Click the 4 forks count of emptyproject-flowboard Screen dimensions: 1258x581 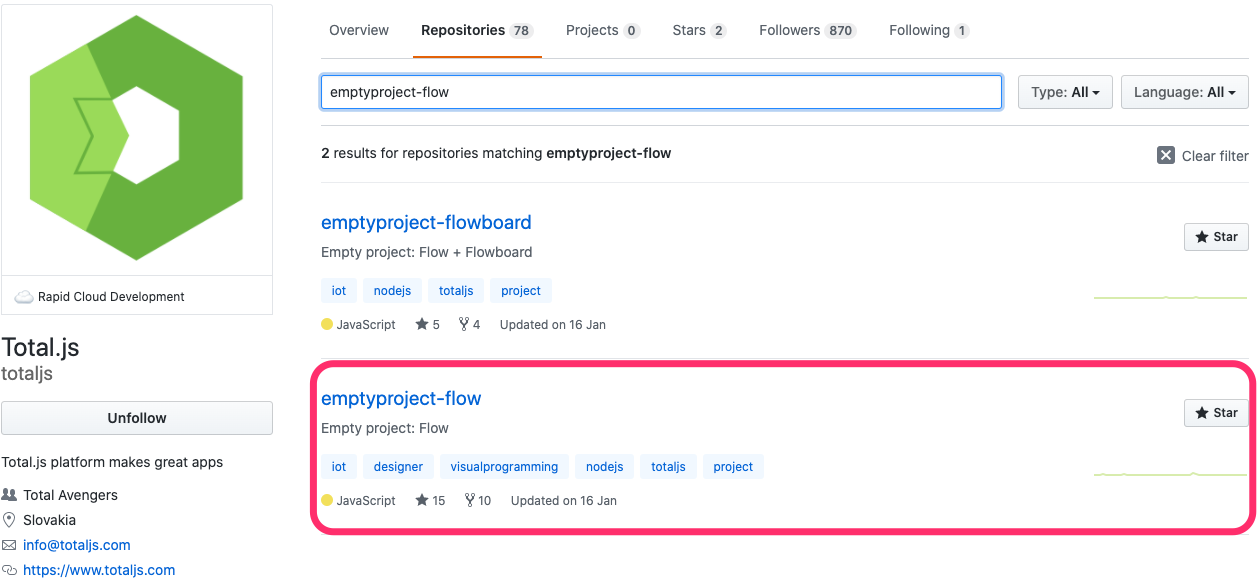469,325
